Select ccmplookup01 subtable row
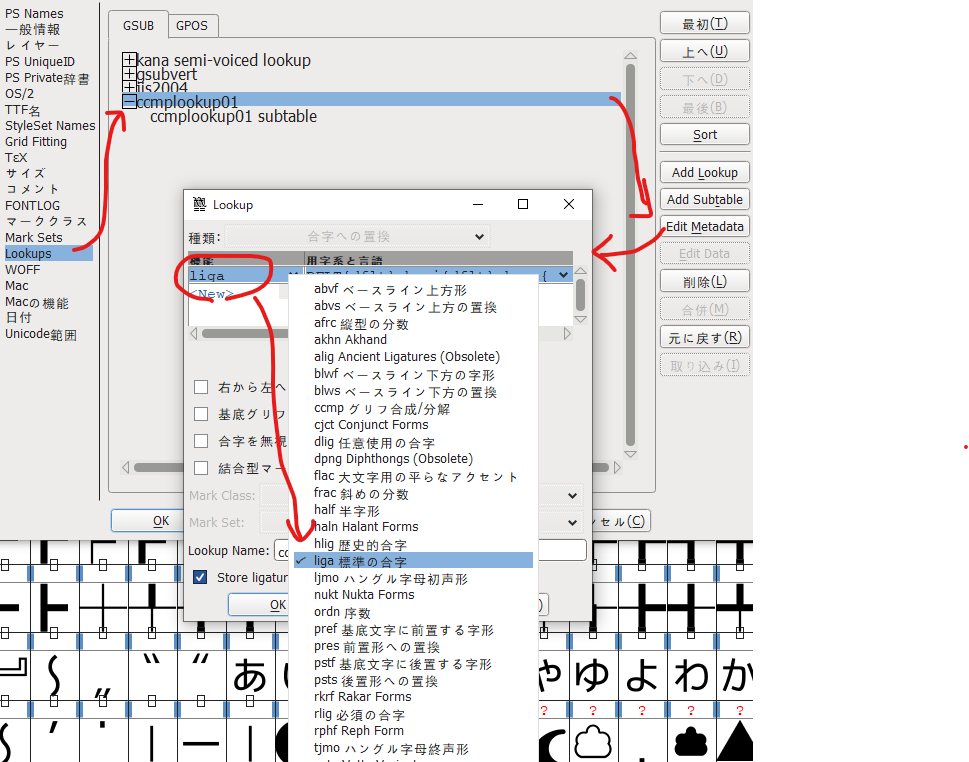The height and width of the screenshot is (762, 969). point(233,116)
